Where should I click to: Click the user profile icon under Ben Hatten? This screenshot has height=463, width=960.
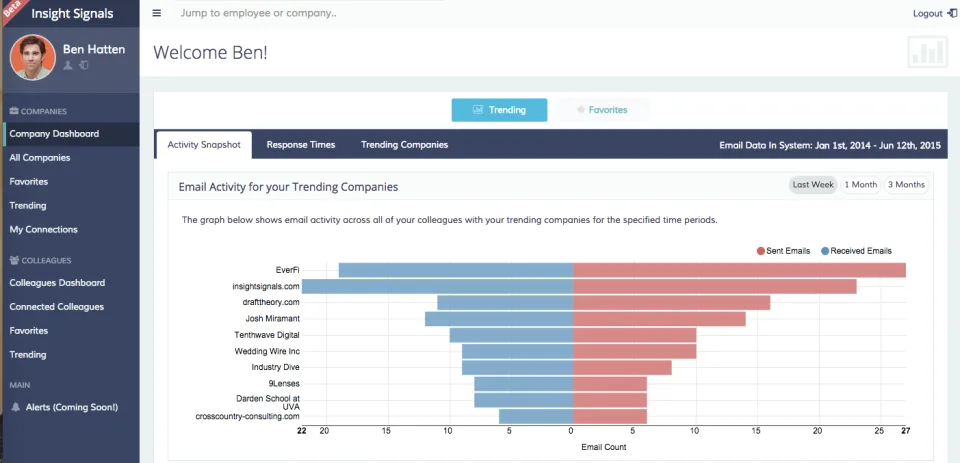point(68,65)
